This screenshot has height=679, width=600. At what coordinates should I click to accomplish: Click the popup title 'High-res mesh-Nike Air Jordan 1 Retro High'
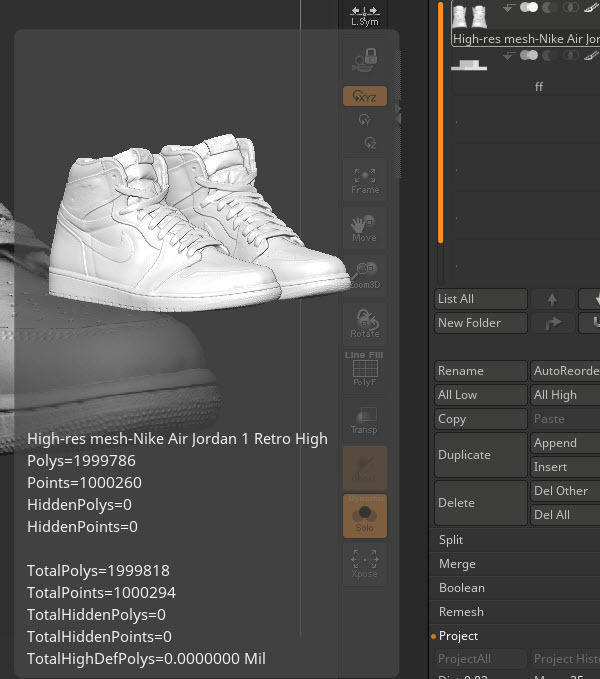pyautogui.click(x=177, y=439)
